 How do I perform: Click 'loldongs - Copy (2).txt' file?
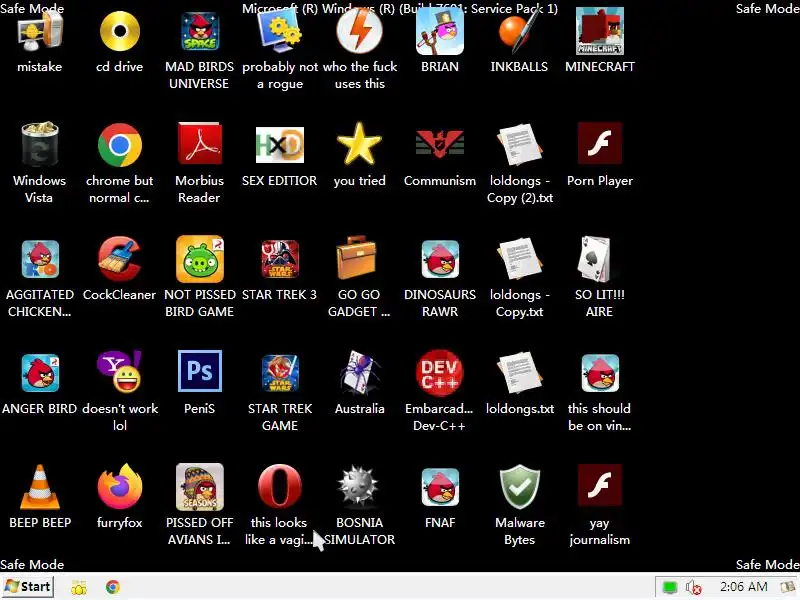pyautogui.click(x=519, y=145)
